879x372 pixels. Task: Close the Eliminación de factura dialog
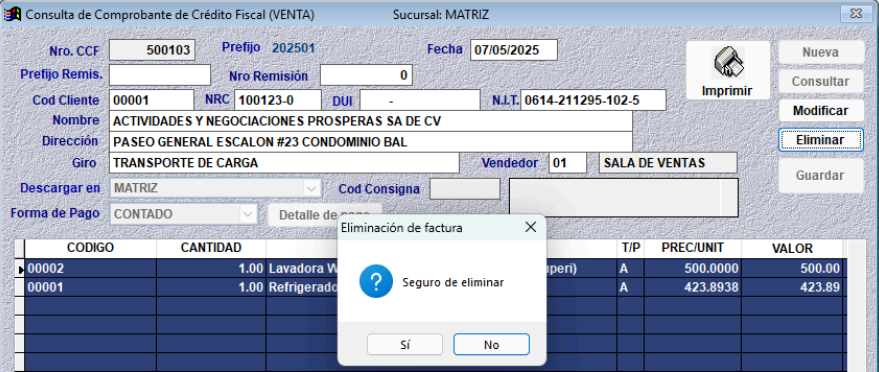(x=530, y=227)
